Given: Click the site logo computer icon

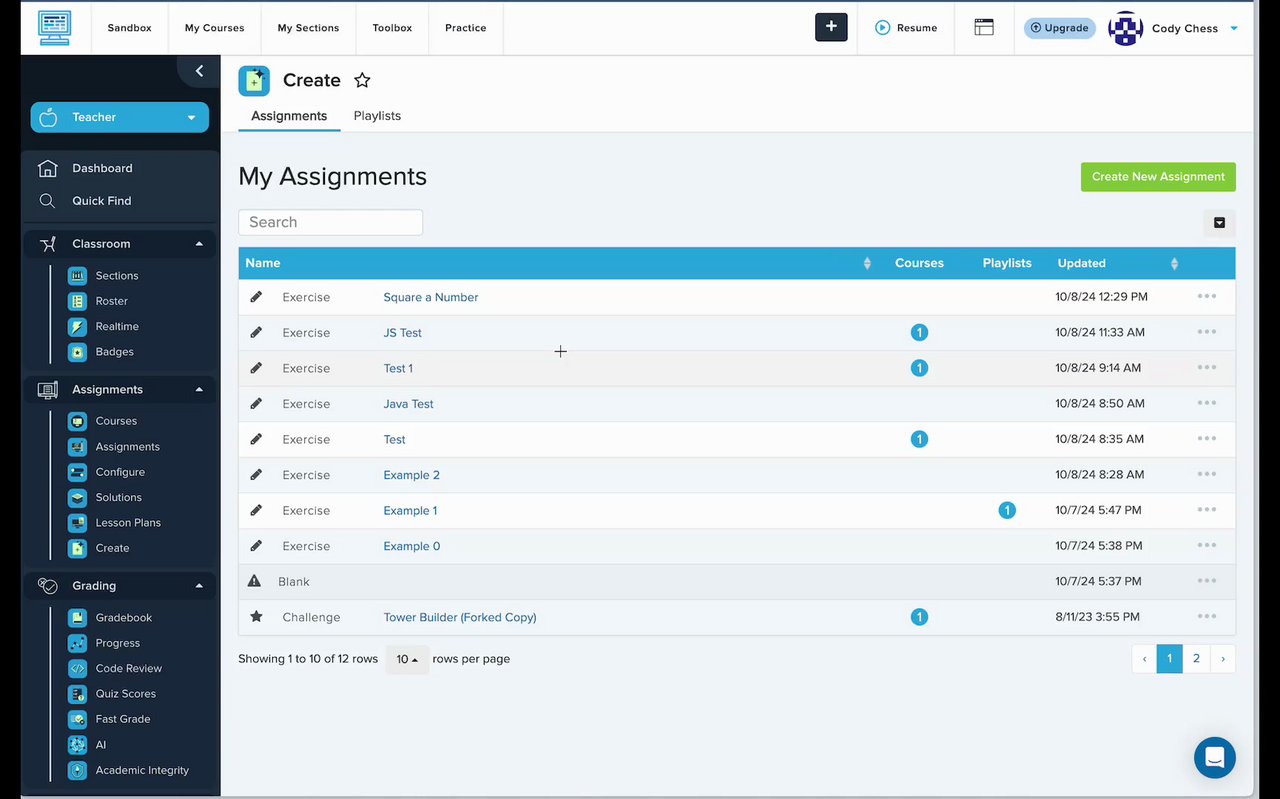Looking at the screenshot, I should (54, 27).
